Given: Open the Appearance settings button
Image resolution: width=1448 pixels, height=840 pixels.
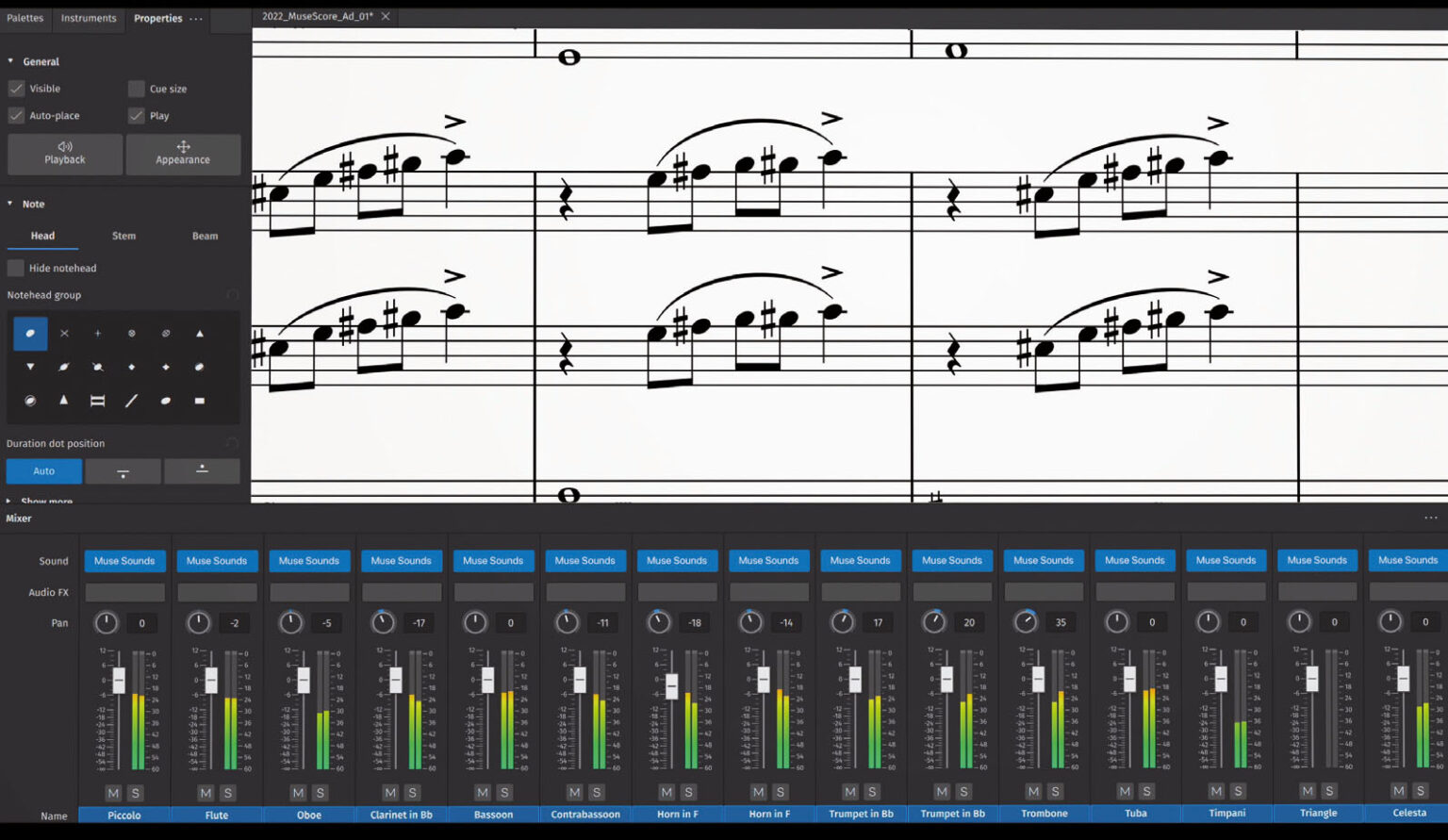Looking at the screenshot, I should pyautogui.click(x=183, y=154).
